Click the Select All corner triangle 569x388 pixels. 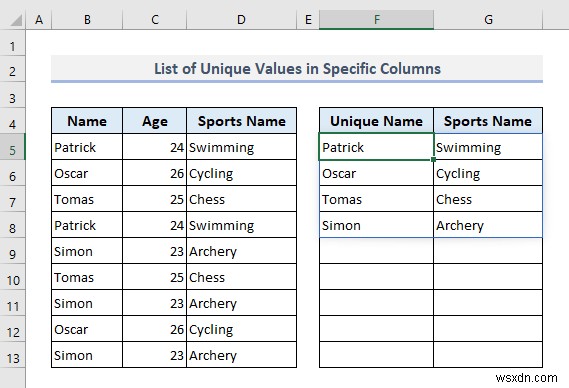(x=16, y=20)
